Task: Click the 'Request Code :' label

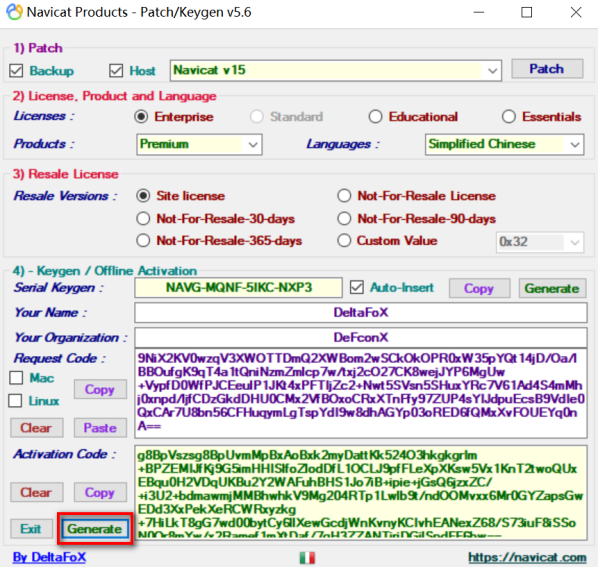Action: click(x=59, y=359)
